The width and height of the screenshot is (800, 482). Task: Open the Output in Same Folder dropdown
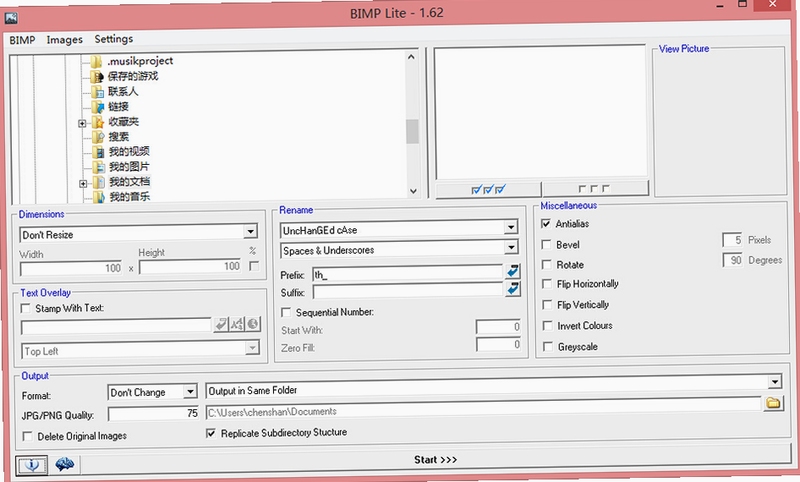775,382
